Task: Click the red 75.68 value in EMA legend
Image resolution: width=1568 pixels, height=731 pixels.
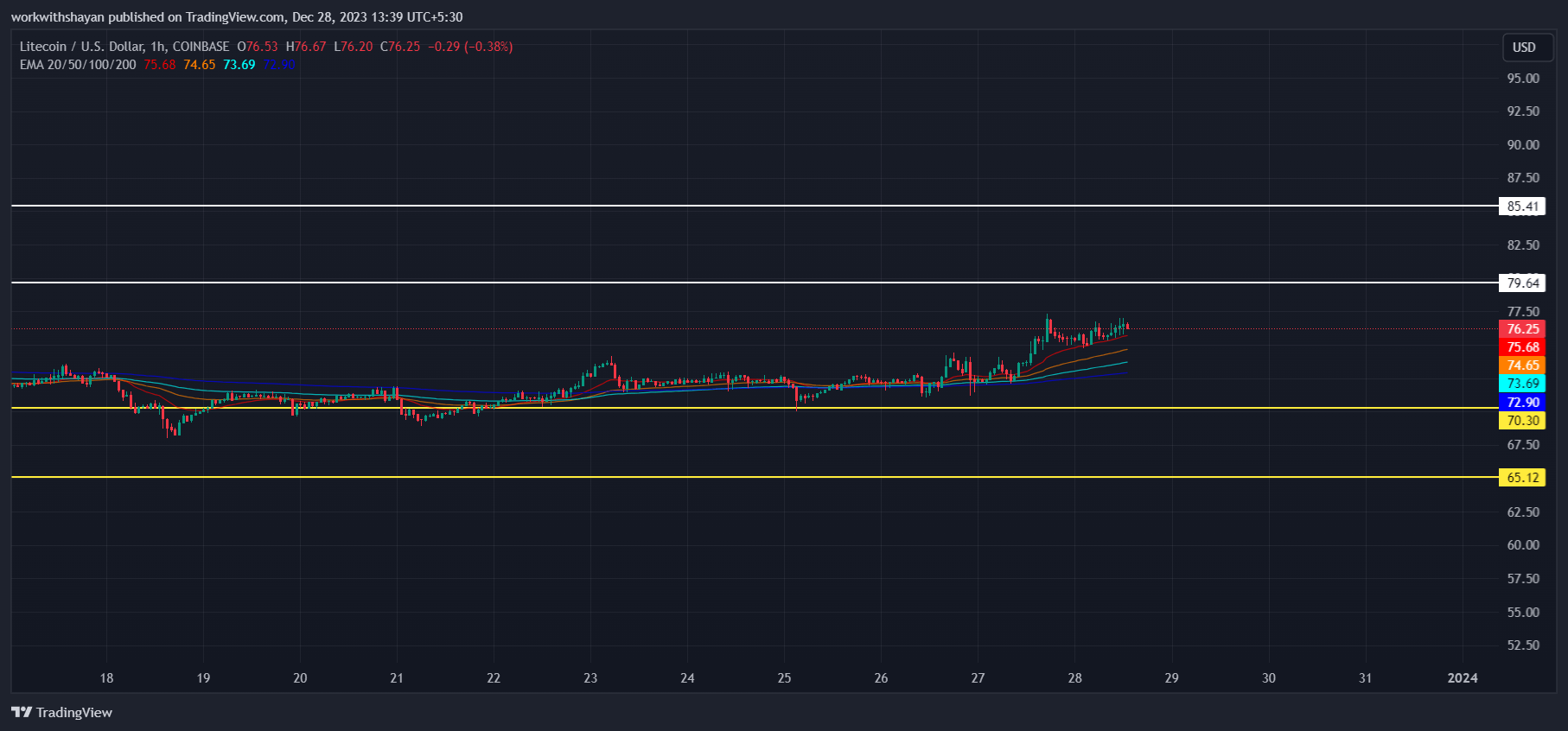Action: point(160,65)
